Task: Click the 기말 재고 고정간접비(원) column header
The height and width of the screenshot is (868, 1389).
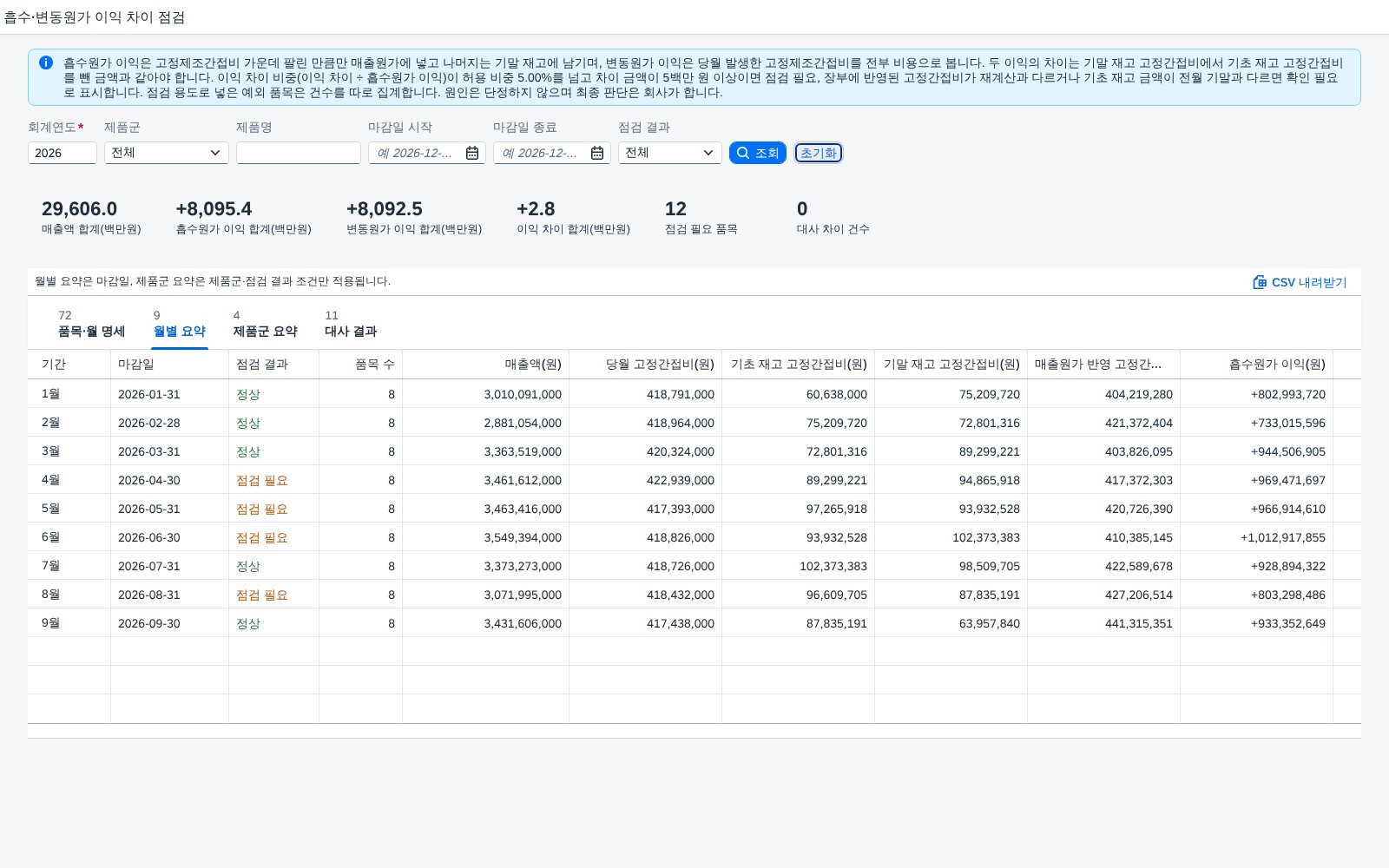Action: tap(951, 365)
